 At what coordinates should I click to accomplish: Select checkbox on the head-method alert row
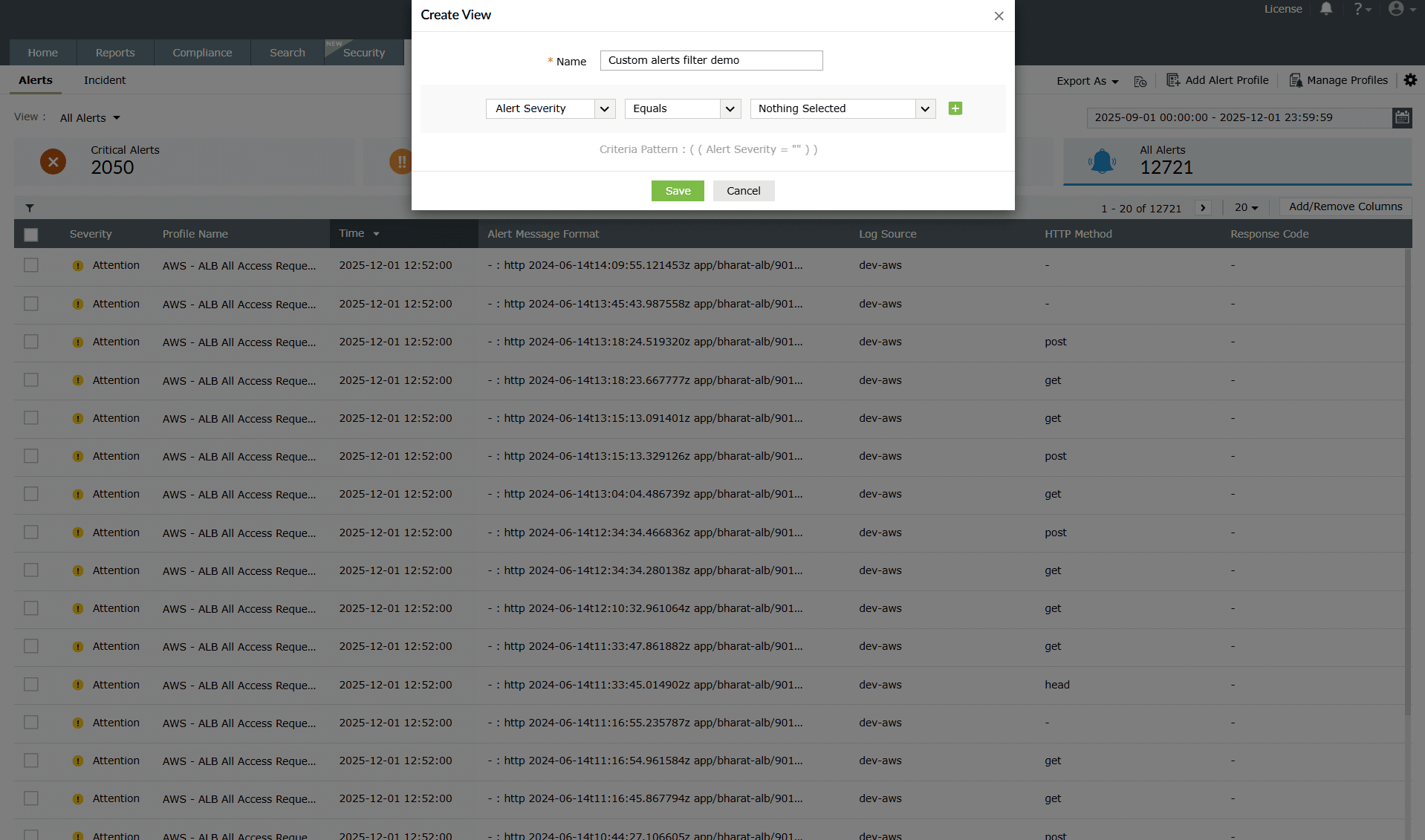click(30, 684)
